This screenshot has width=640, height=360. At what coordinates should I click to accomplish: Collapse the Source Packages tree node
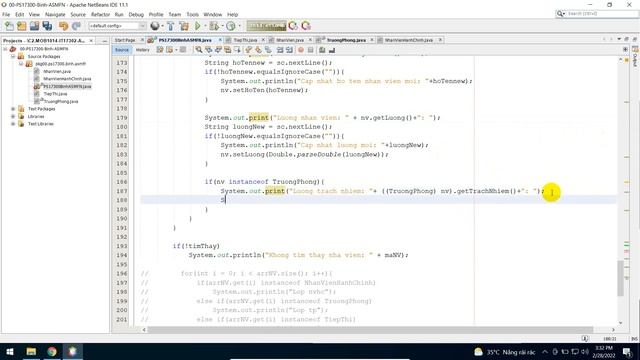(13, 56)
